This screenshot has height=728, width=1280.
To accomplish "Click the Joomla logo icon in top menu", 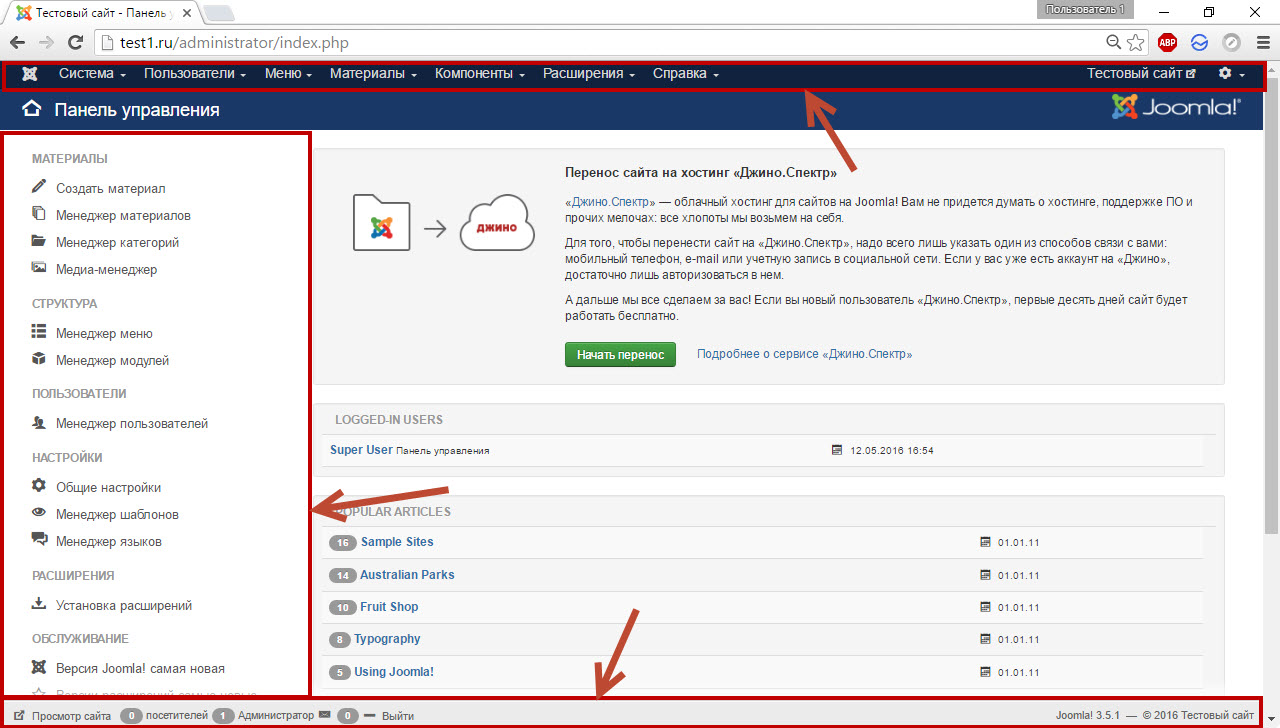I will (x=30, y=74).
